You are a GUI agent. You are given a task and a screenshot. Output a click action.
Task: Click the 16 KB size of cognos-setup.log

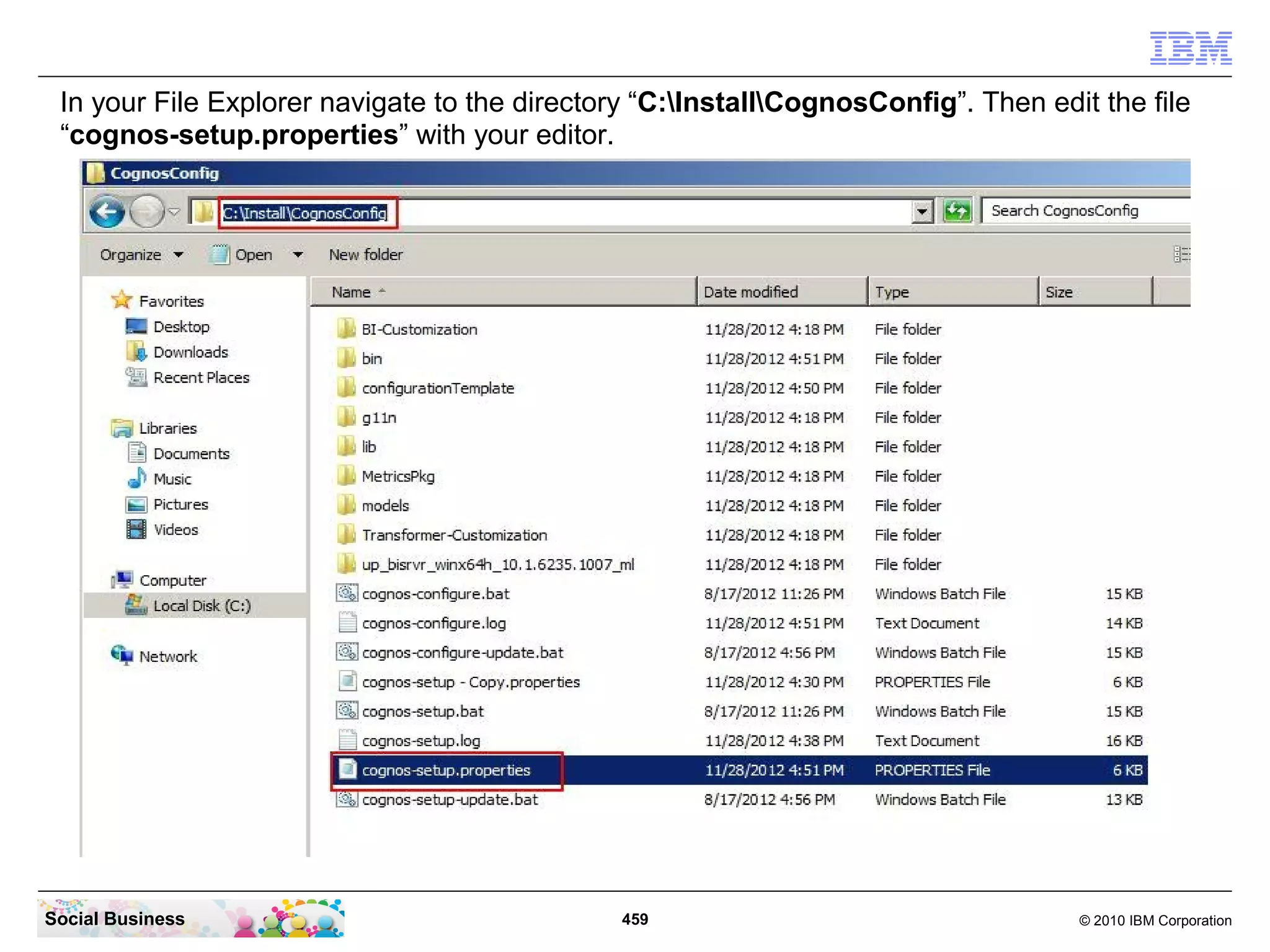coord(1124,741)
